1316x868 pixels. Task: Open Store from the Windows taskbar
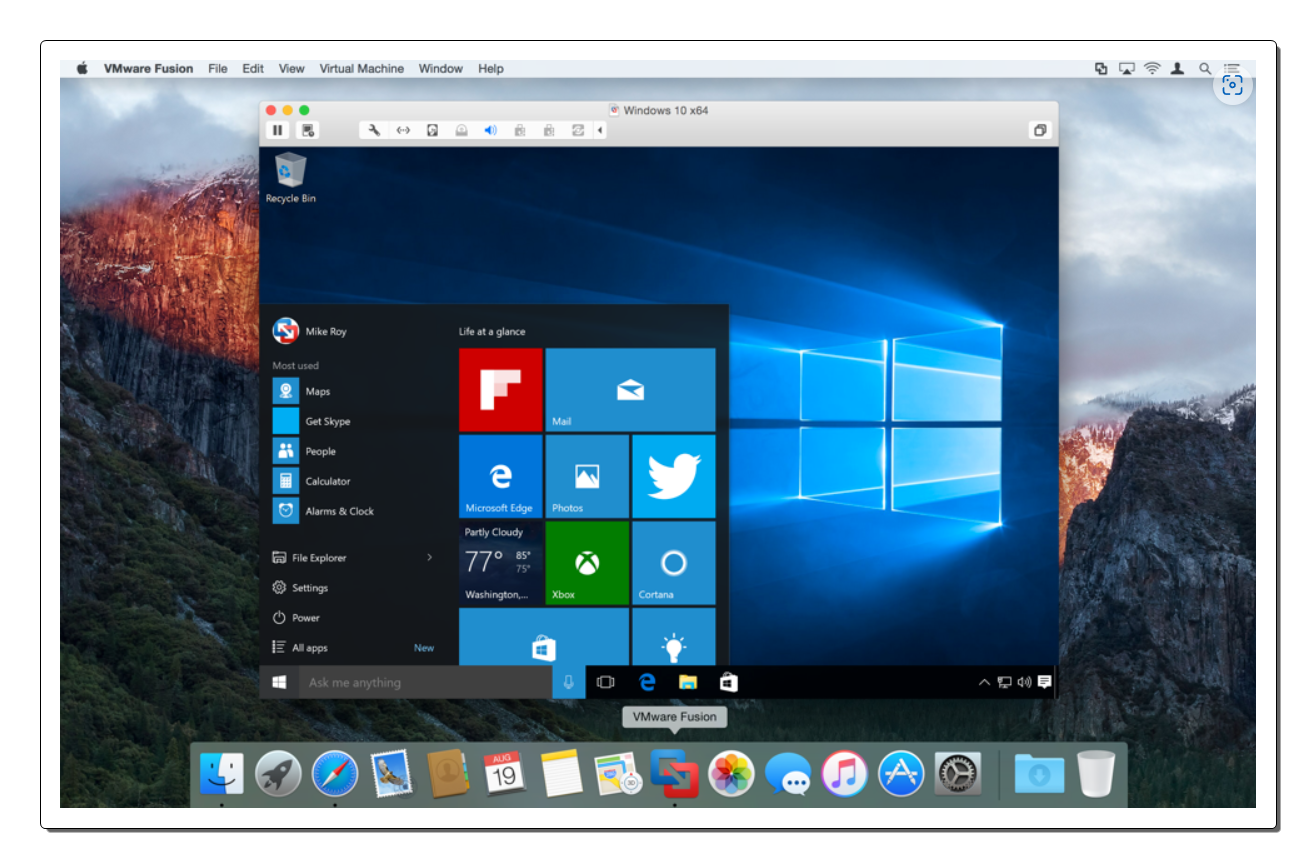(x=729, y=682)
